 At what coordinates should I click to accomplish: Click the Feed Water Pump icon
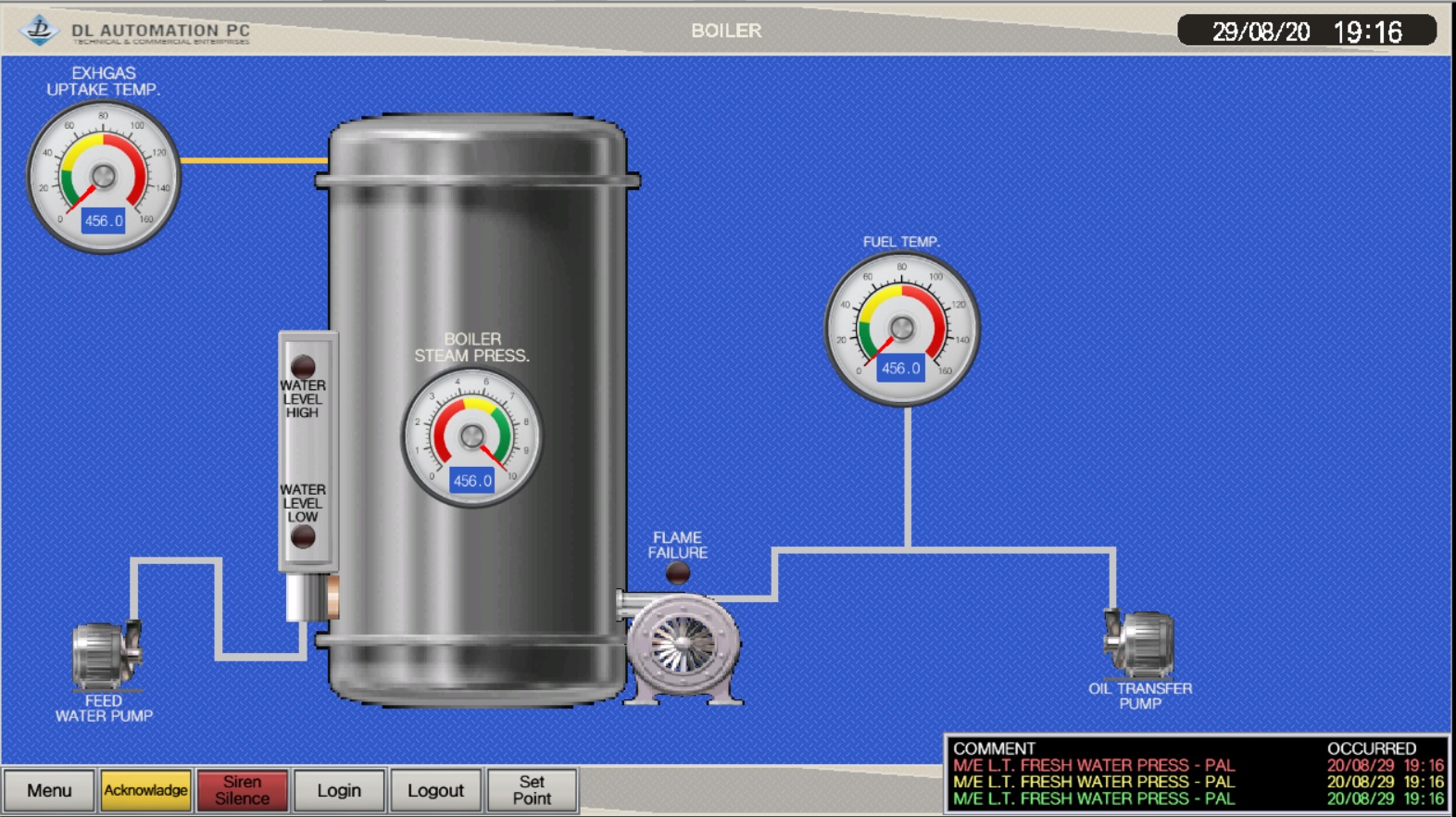tap(106, 653)
